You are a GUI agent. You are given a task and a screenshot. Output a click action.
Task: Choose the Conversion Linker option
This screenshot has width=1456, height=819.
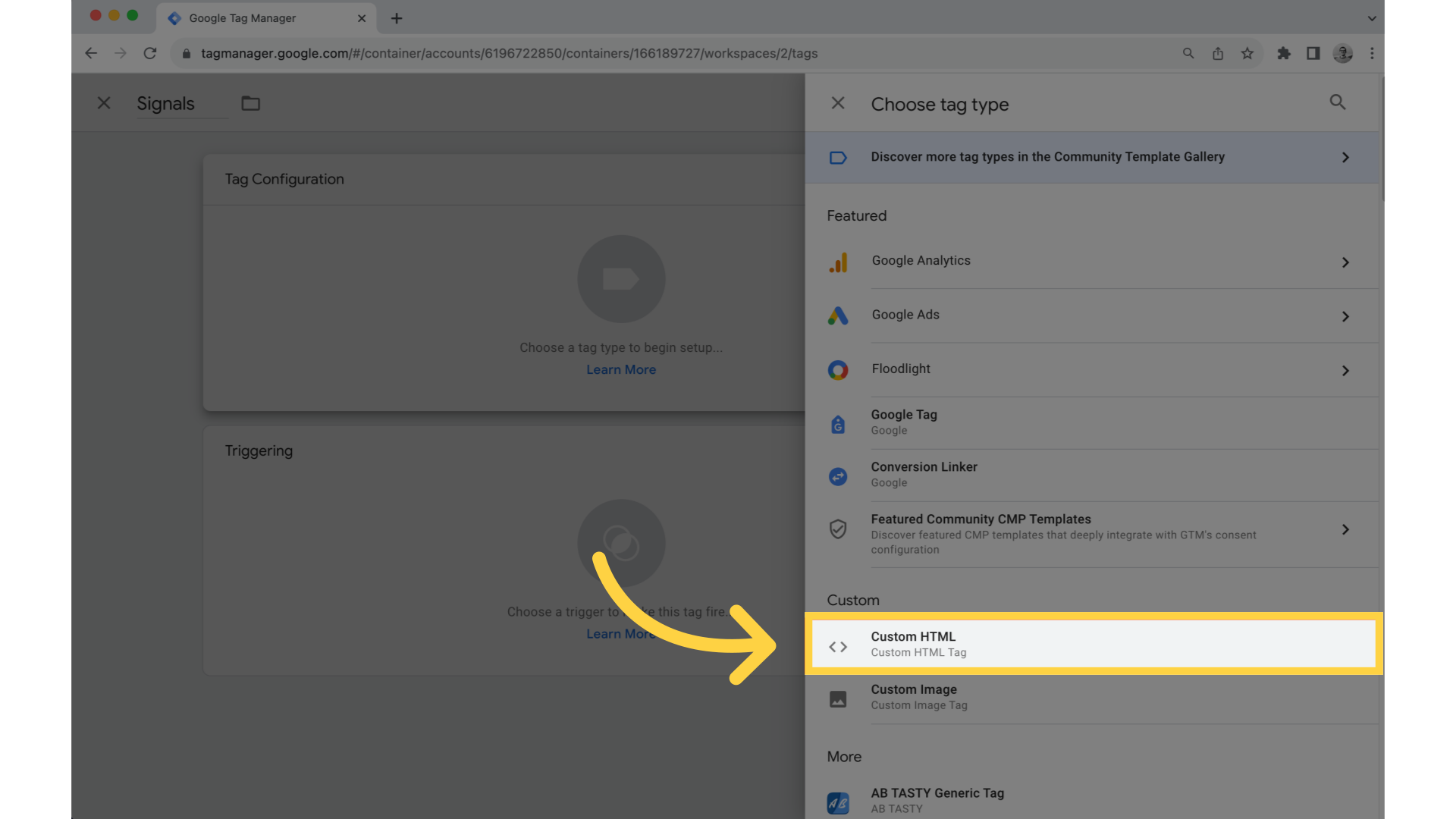tap(1094, 475)
